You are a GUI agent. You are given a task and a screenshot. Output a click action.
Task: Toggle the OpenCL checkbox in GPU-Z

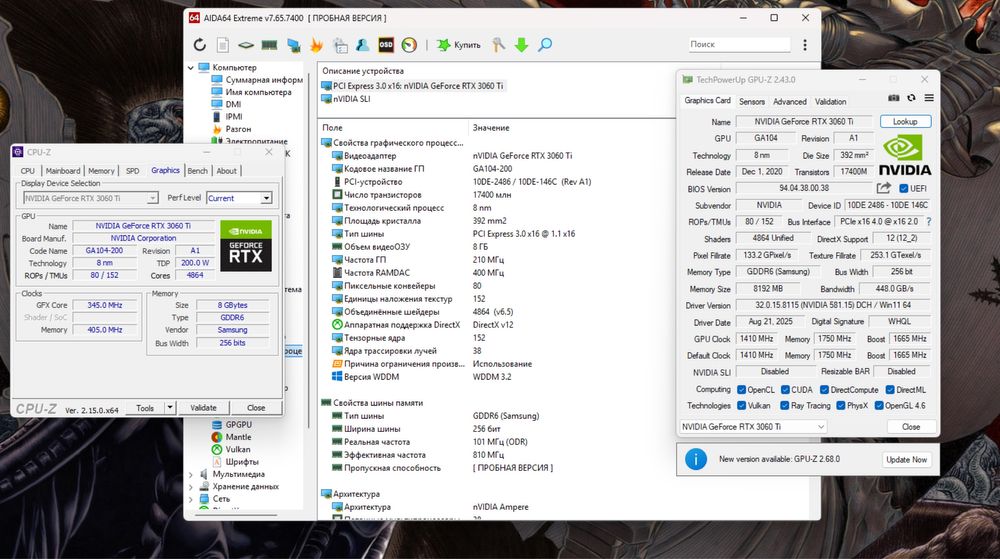[x=741, y=389]
